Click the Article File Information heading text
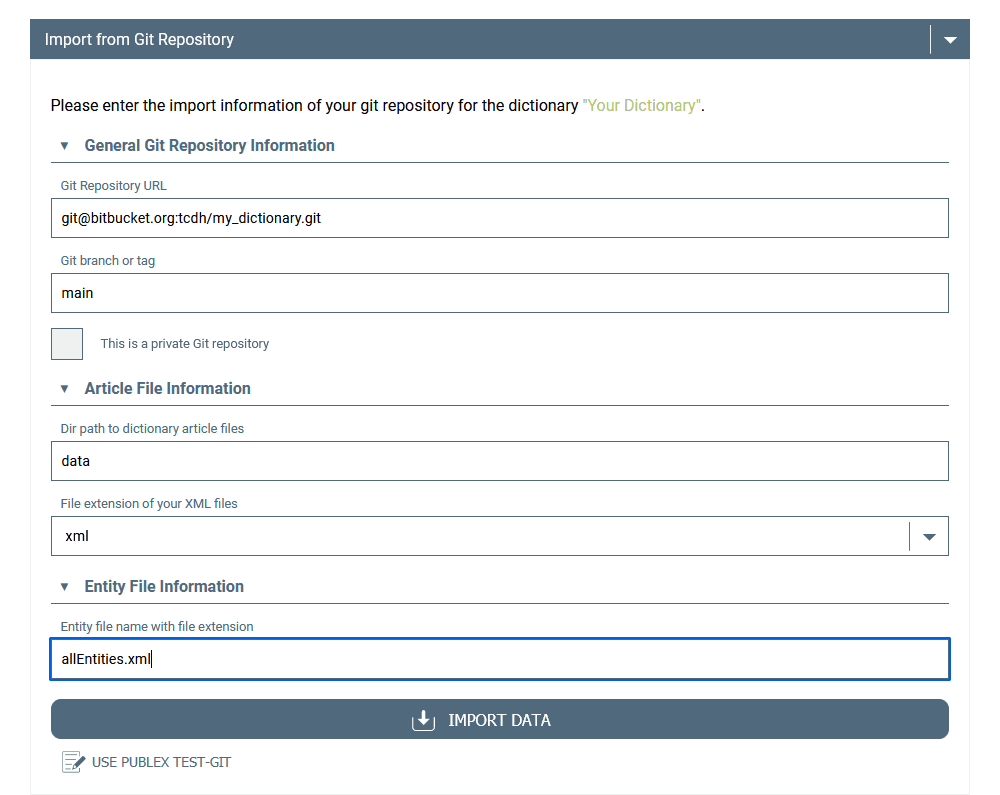The width and height of the screenshot is (1000, 795). (168, 389)
